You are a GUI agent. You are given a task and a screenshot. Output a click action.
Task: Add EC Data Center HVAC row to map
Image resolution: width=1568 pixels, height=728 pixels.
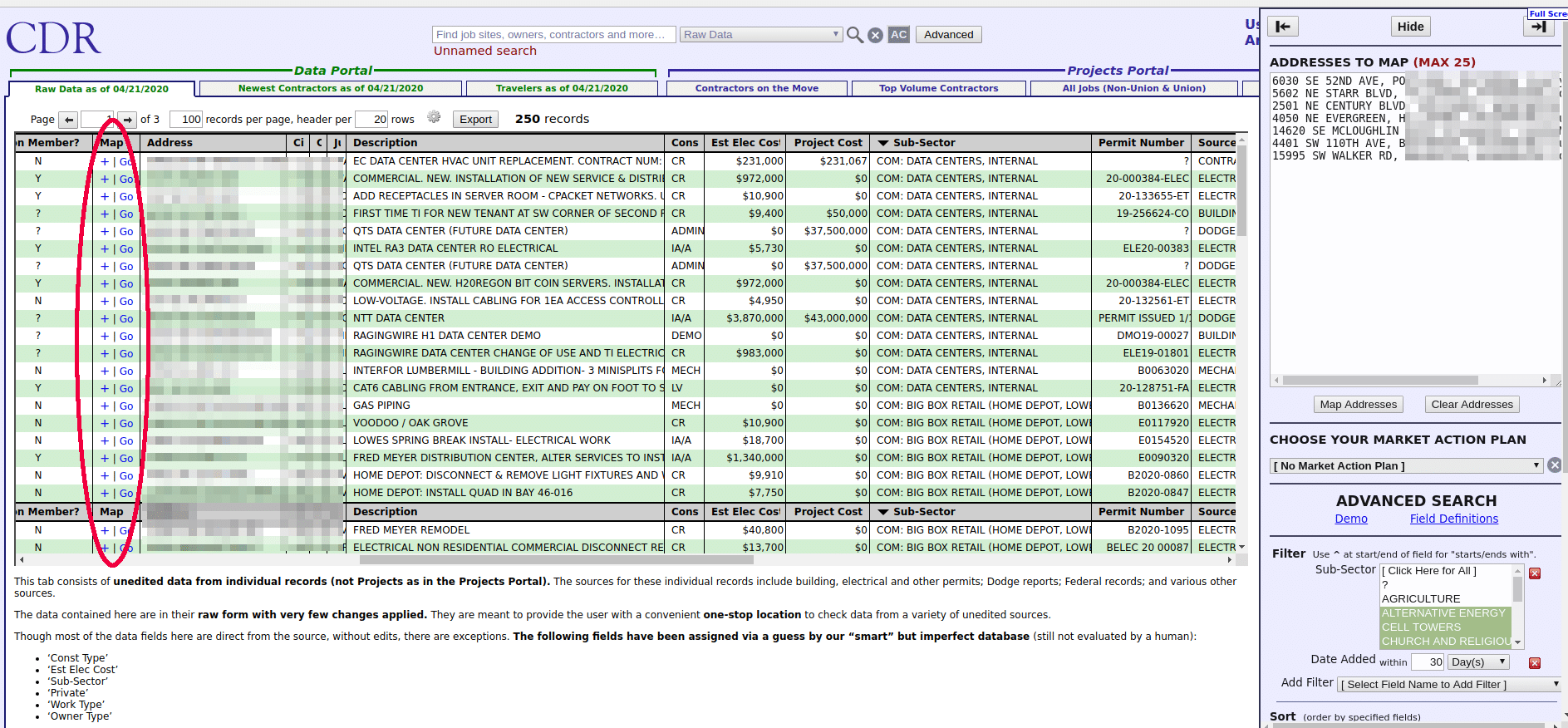coord(105,161)
